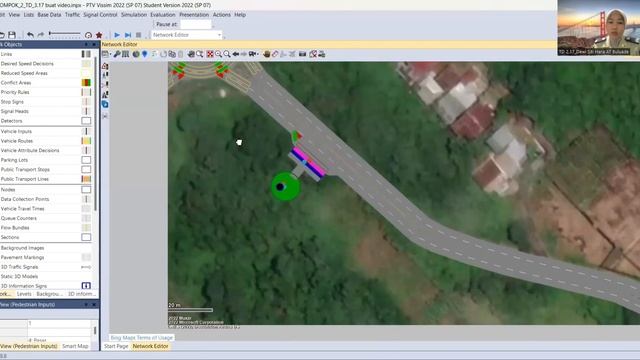Click Public Transport Lines color swatch
Screen dimensions: 640x360
tap(86, 179)
